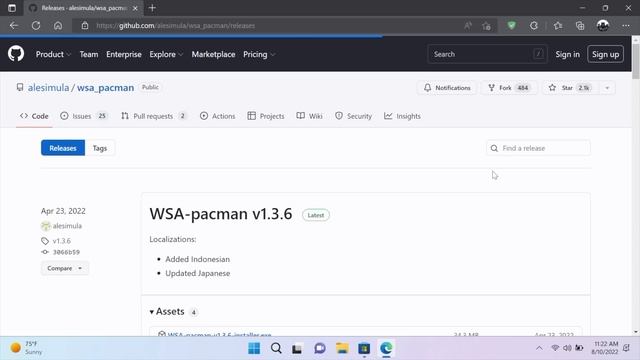Open Microsoft Store on taskbar
This screenshot has height=360, width=640.
point(364,349)
